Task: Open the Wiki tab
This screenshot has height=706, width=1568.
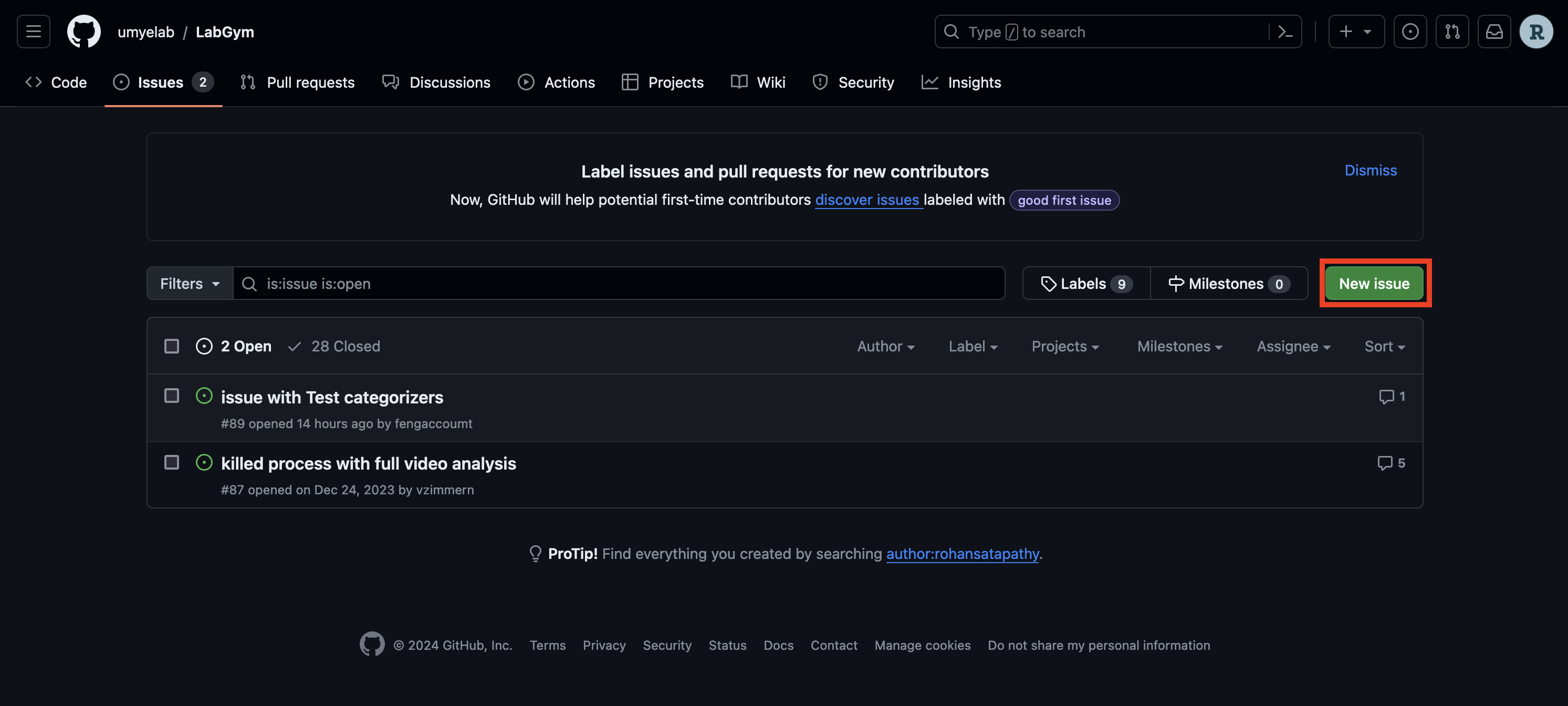Action: 758,82
